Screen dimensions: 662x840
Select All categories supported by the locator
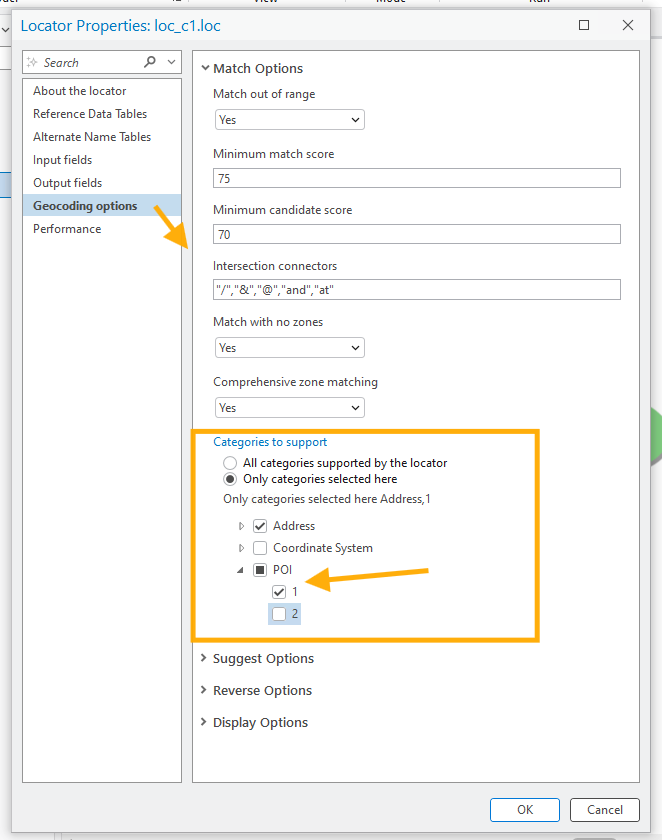point(231,463)
